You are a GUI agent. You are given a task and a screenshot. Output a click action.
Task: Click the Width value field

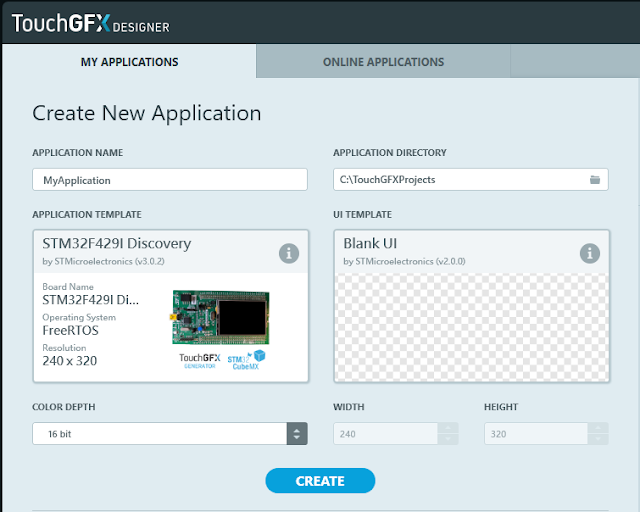point(385,434)
